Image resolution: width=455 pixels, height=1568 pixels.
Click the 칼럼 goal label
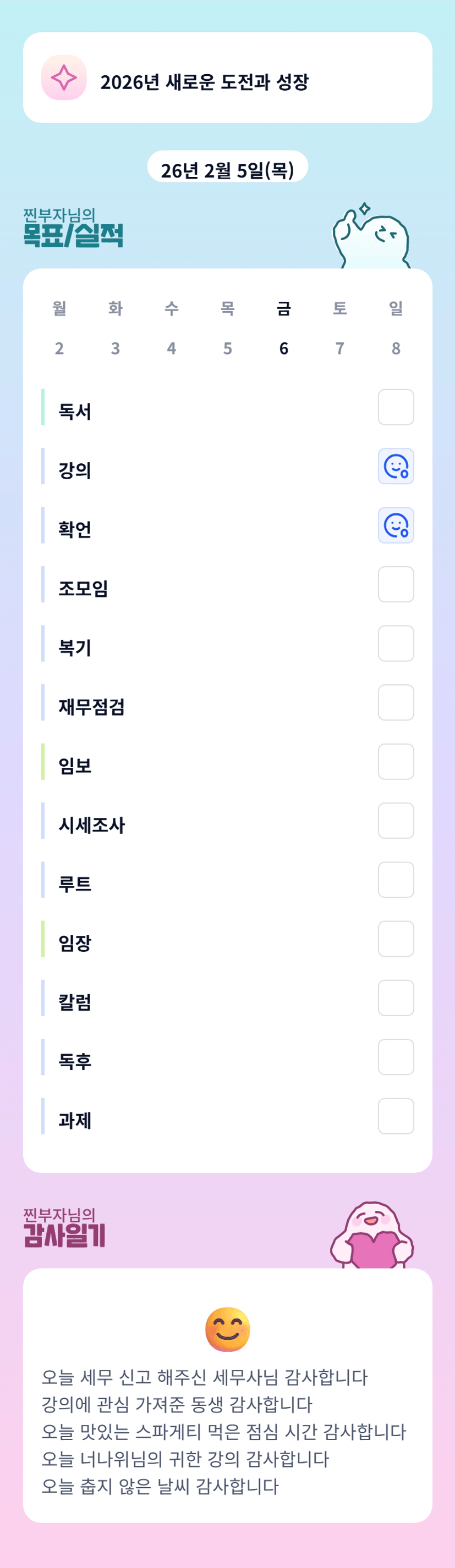tap(75, 1002)
